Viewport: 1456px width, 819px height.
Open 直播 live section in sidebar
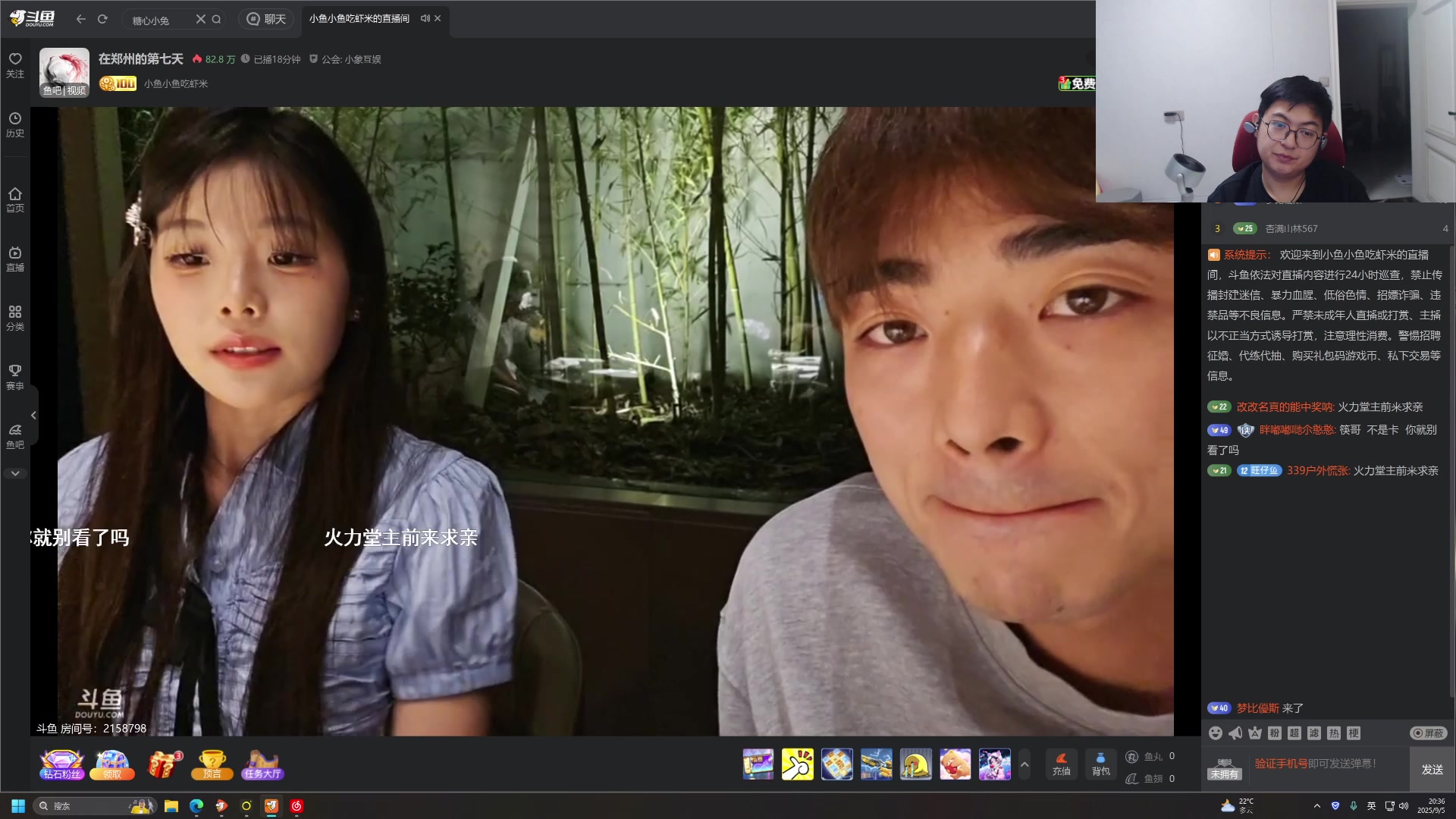(x=15, y=259)
